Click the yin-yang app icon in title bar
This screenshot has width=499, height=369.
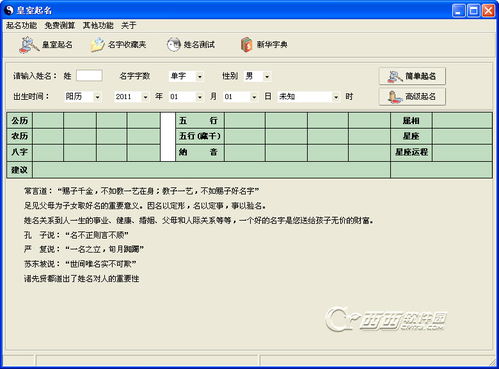tap(9, 10)
